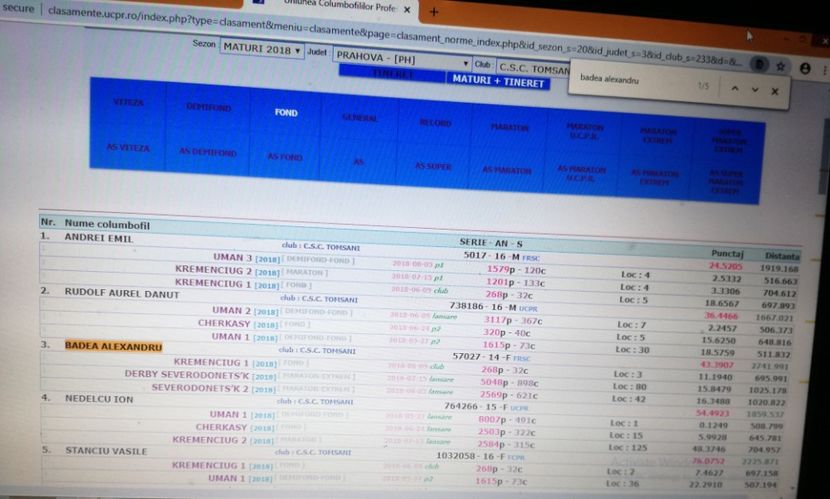Close the find-in-page search bar
The height and width of the screenshot is (499, 830).
click(776, 91)
